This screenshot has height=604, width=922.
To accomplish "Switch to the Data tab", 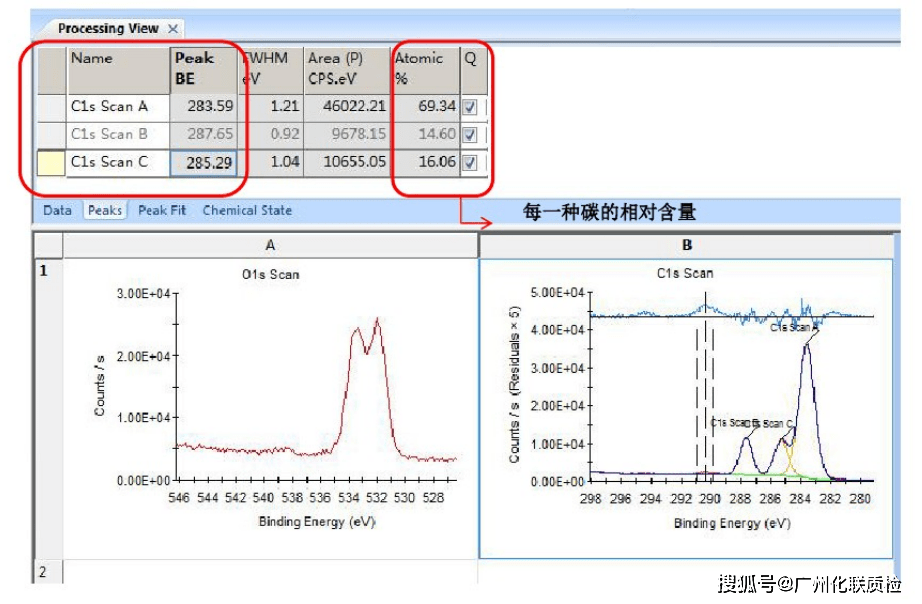I will click(x=57, y=210).
